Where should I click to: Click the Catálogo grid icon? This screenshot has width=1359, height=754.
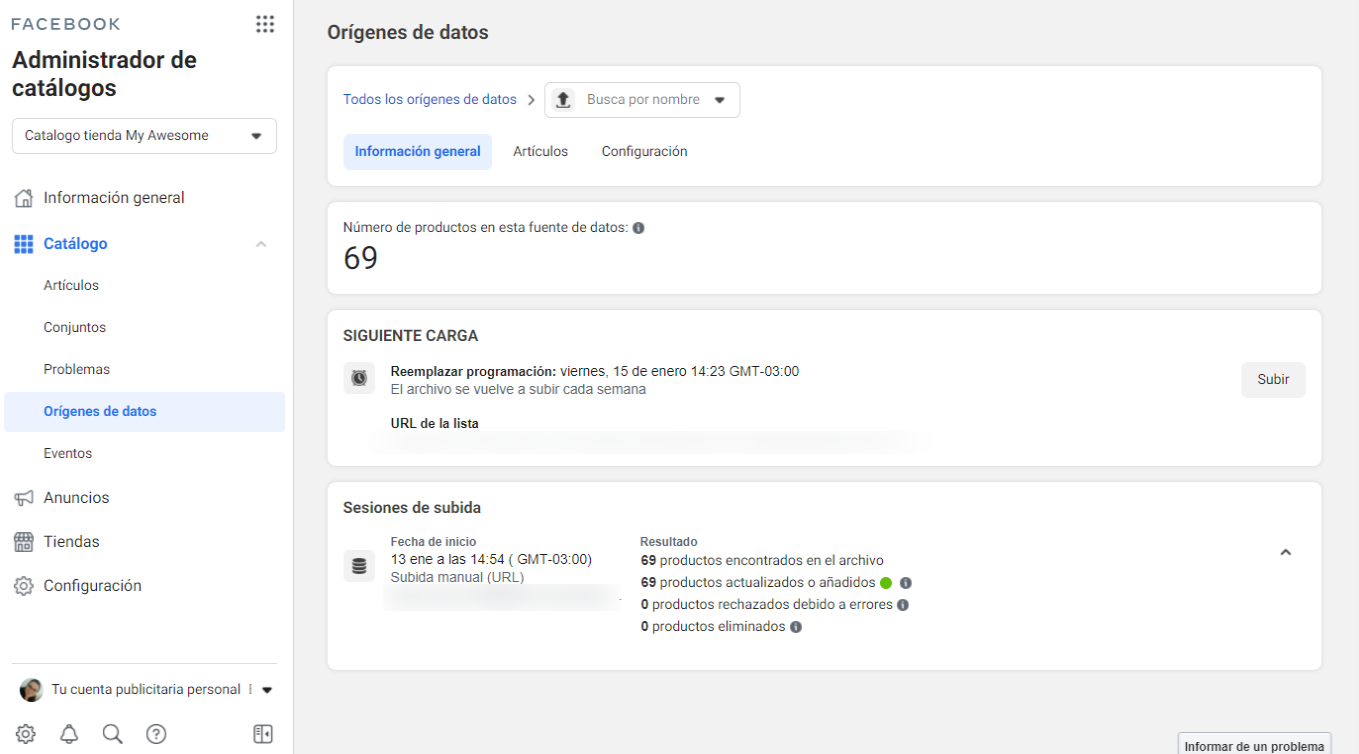[x=24, y=244]
